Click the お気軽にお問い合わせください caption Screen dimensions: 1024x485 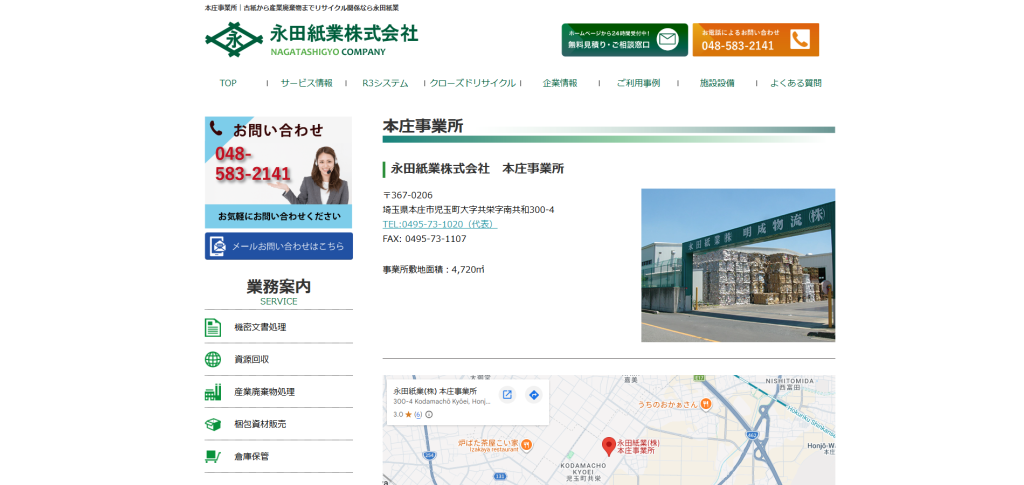(x=279, y=216)
